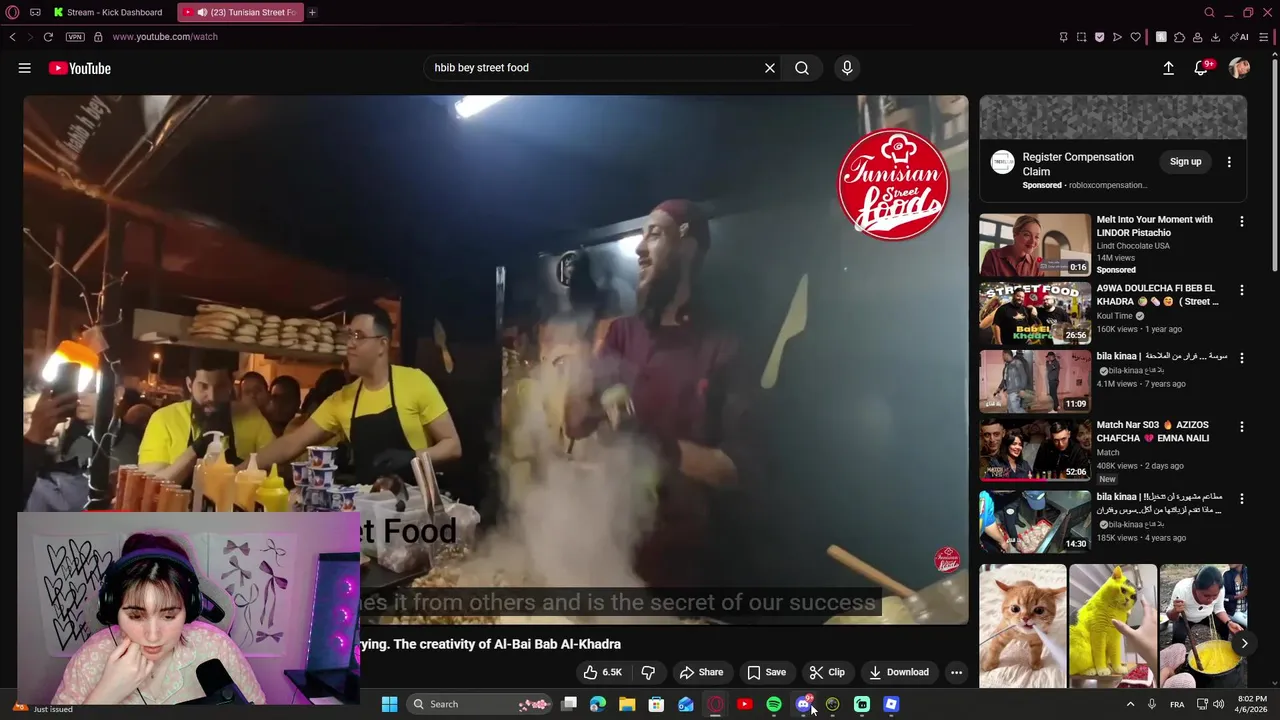
Task: Open Discord from the taskbar
Action: 803,704
